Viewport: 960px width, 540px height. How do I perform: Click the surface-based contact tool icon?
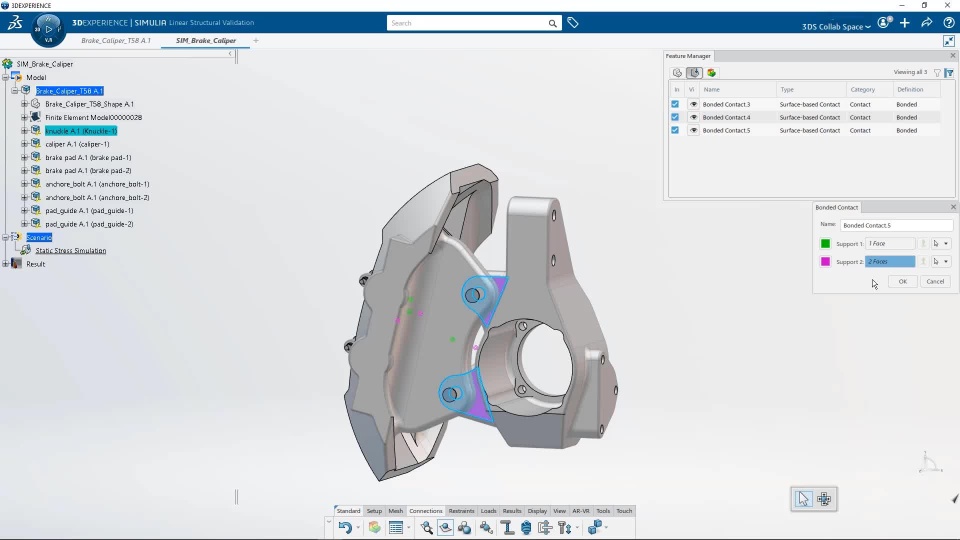pyautogui.click(x=446, y=527)
